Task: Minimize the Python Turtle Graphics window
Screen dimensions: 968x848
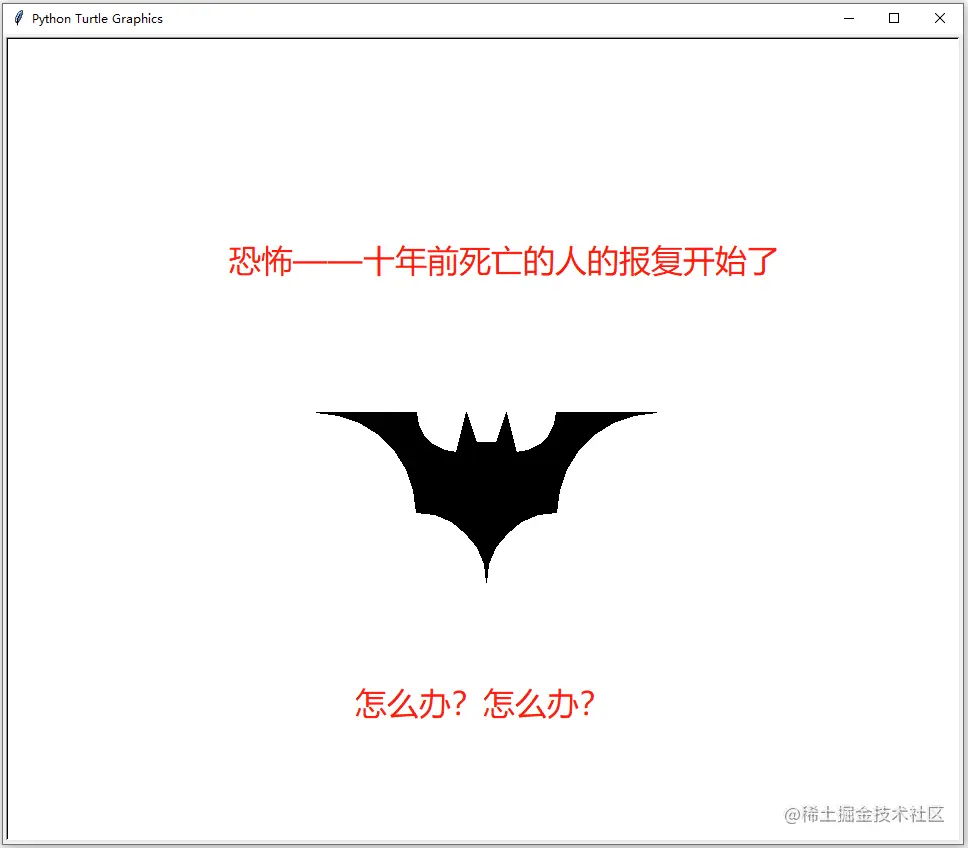Action: pos(849,19)
